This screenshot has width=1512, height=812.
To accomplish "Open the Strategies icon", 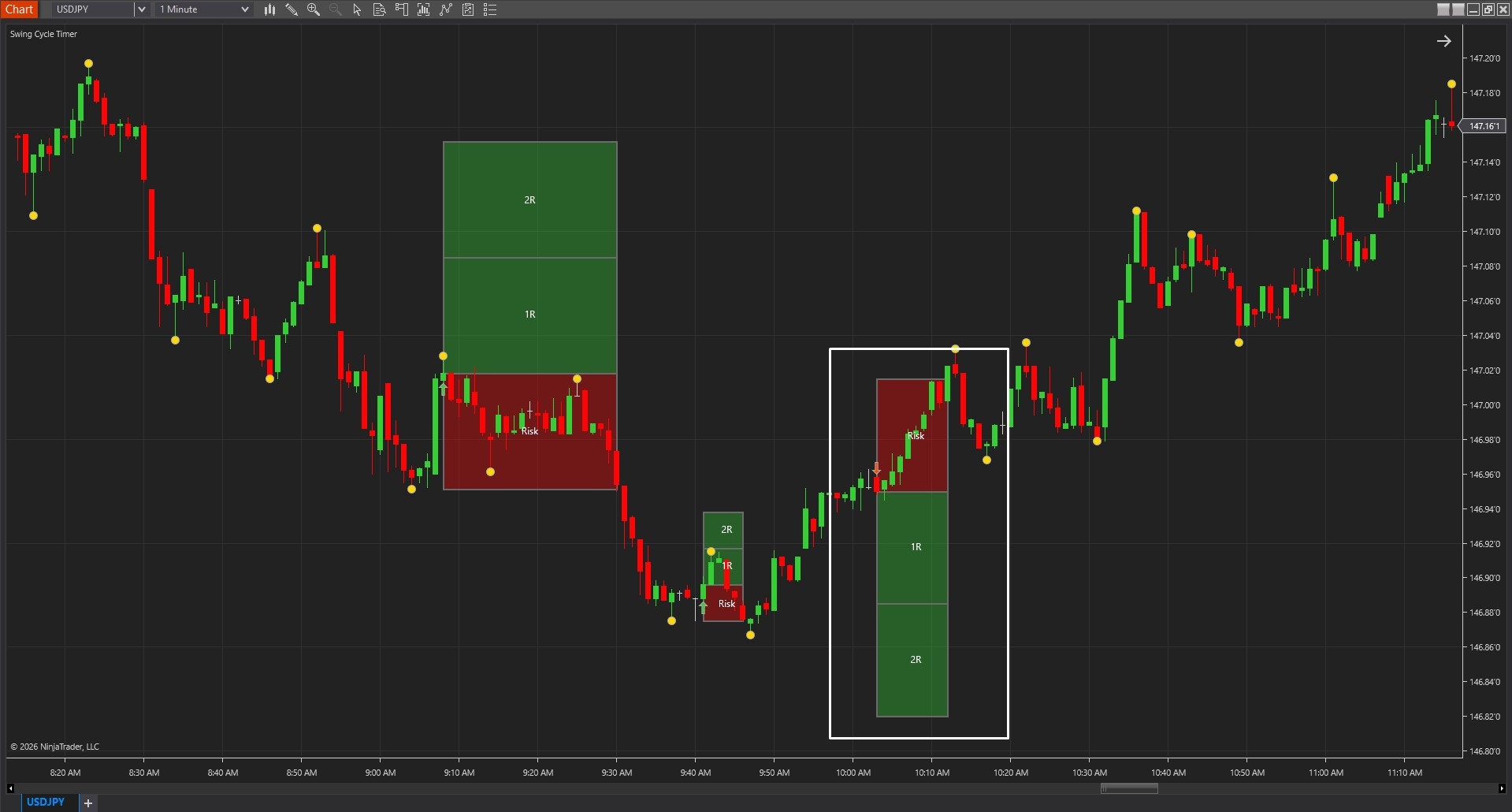I will click(x=468, y=9).
